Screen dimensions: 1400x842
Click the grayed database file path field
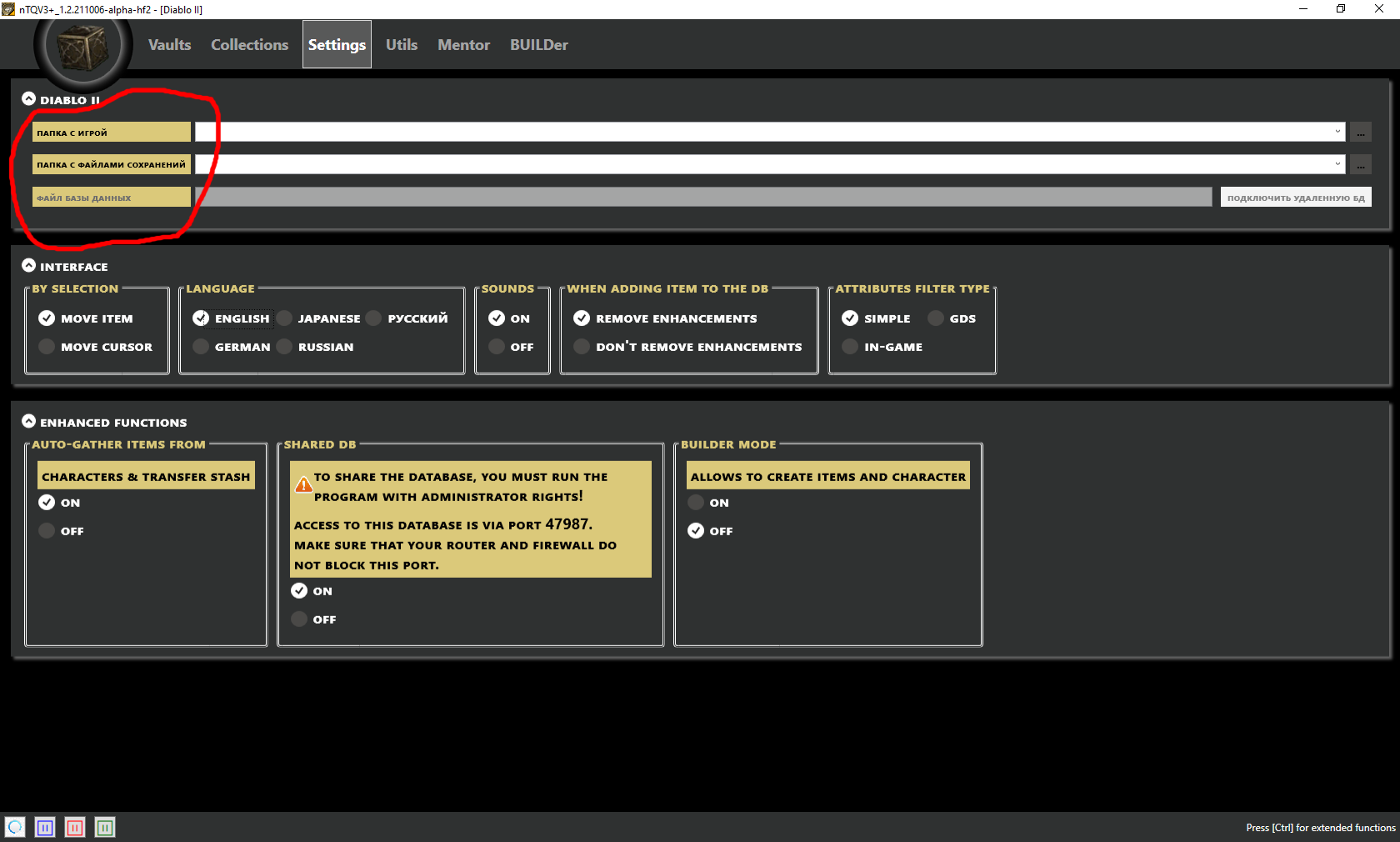pos(703,197)
